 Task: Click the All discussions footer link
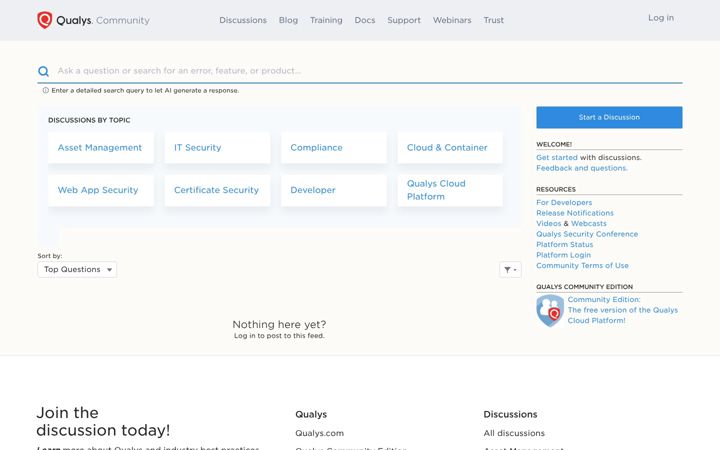coord(514,433)
